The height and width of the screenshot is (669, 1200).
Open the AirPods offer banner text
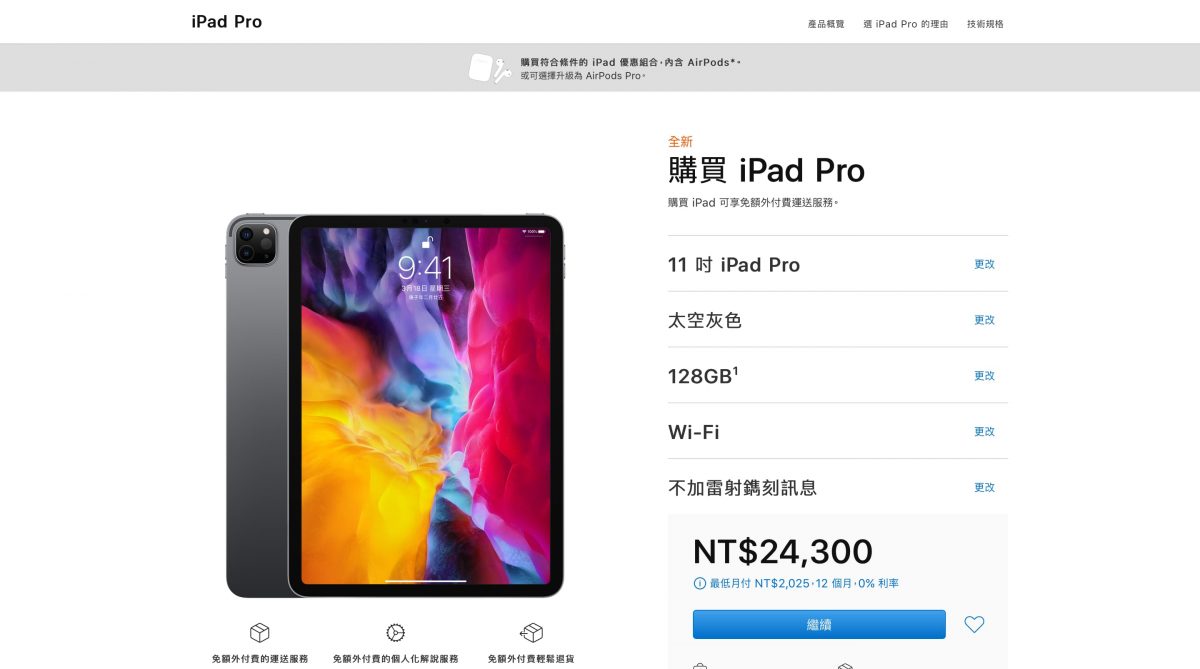tap(630, 68)
